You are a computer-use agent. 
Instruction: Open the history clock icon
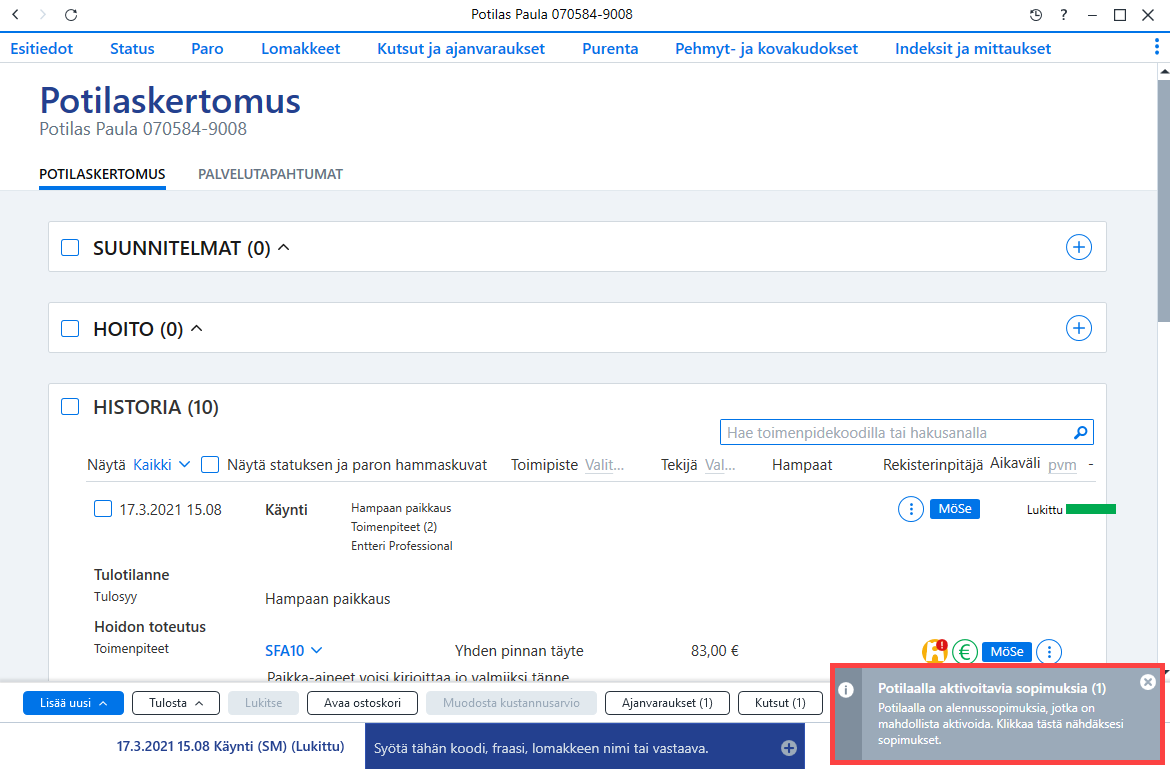[1035, 15]
